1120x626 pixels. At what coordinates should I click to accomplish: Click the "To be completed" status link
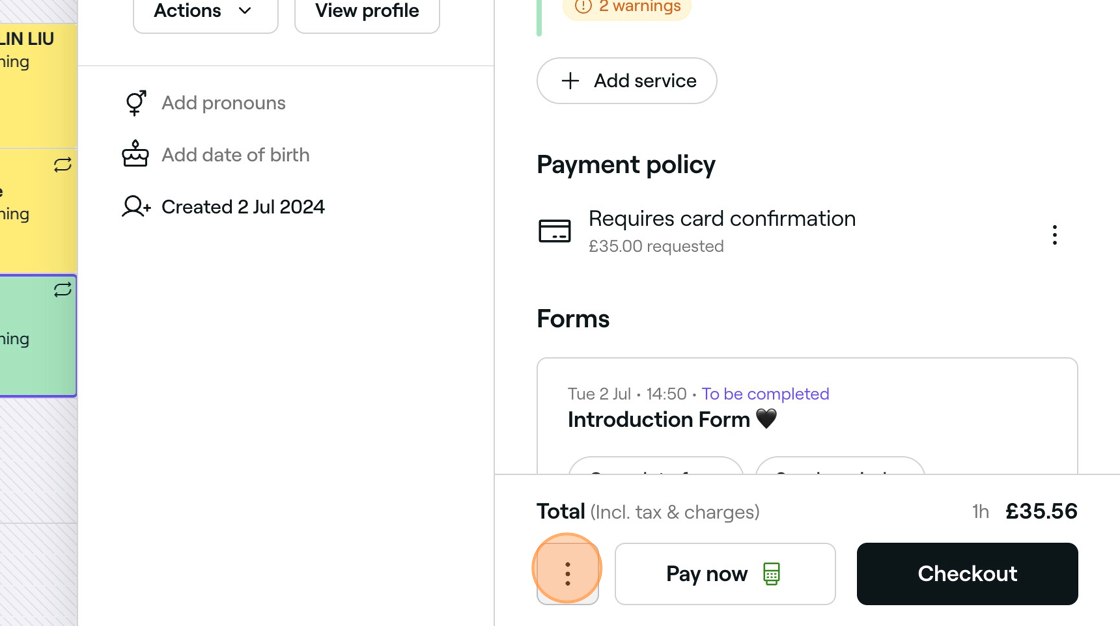[765, 394]
